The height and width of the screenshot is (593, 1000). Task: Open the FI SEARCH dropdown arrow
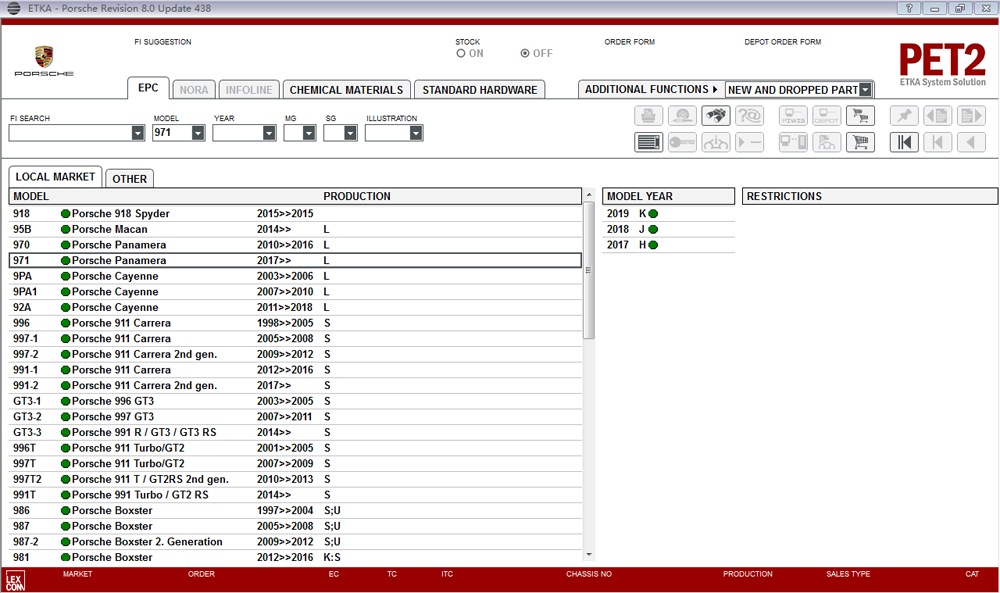[138, 133]
